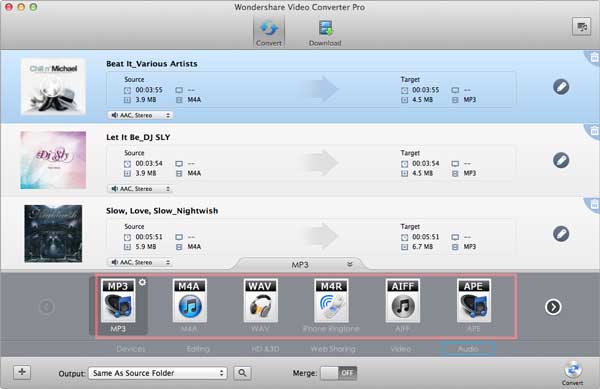Show previous formats with left arrow

[x=47, y=307]
